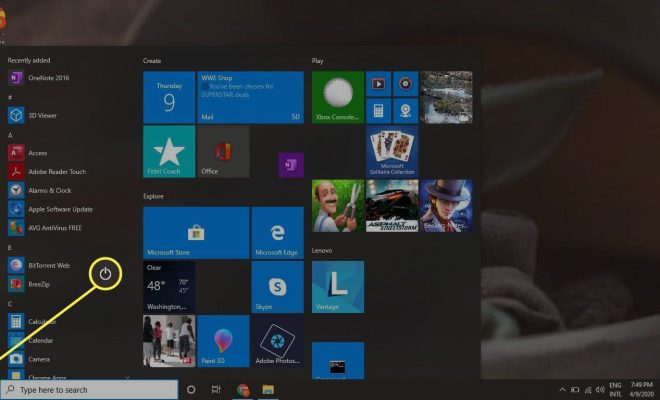Show hidden system tray icons

point(562,390)
